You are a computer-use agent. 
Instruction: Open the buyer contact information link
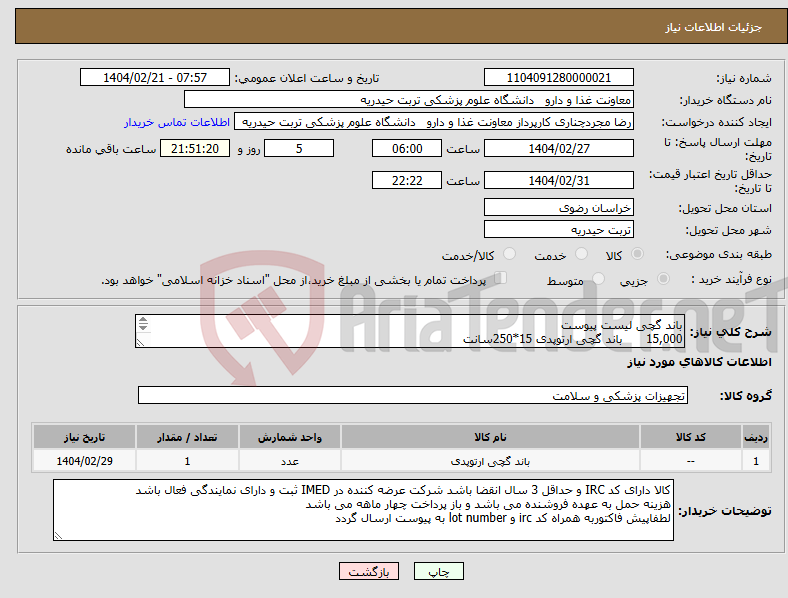(177, 122)
